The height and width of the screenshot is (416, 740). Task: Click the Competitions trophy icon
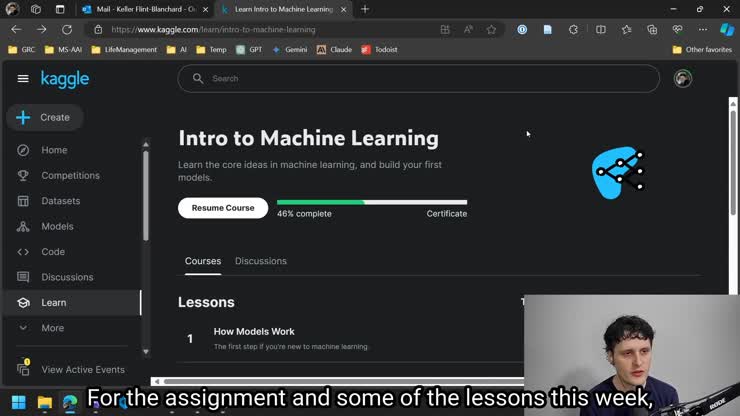(23, 176)
